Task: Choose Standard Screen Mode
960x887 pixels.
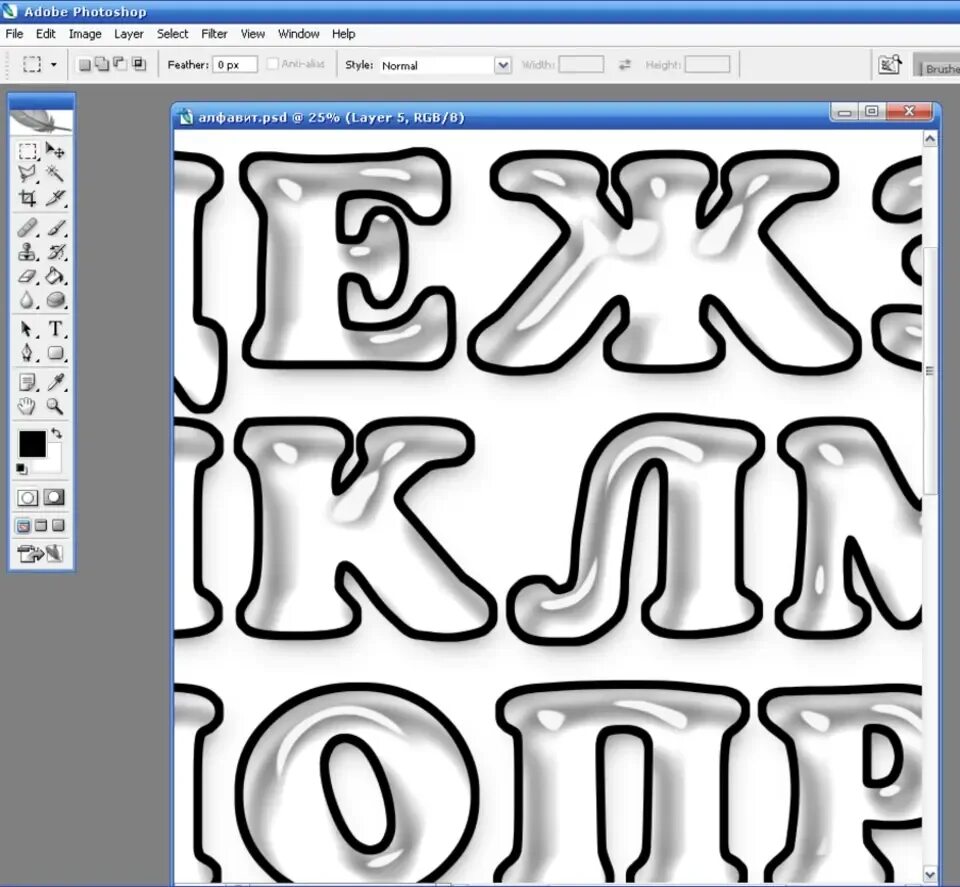Action: (23, 526)
